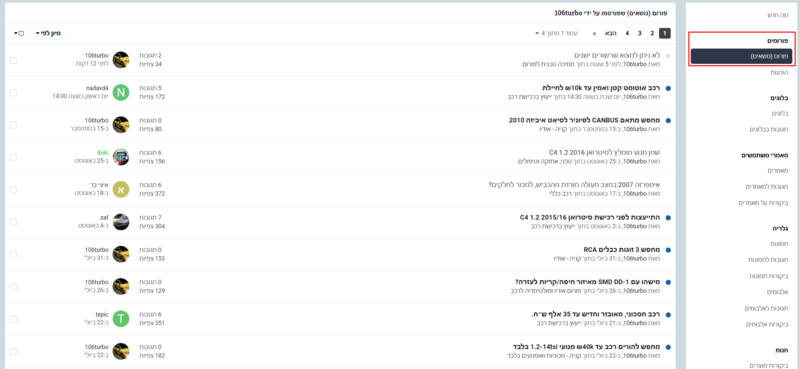Click the הבא next page button
The width and height of the screenshot is (800, 369).
(x=611, y=33)
